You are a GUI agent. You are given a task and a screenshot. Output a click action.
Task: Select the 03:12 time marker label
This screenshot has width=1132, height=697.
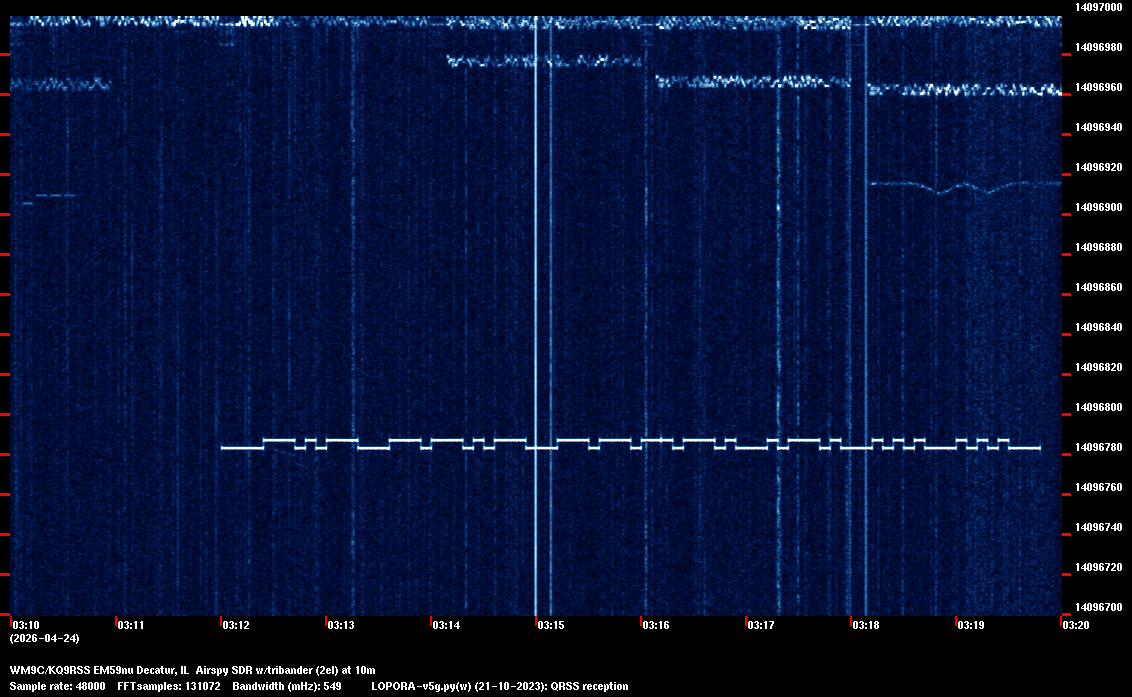(x=236, y=625)
